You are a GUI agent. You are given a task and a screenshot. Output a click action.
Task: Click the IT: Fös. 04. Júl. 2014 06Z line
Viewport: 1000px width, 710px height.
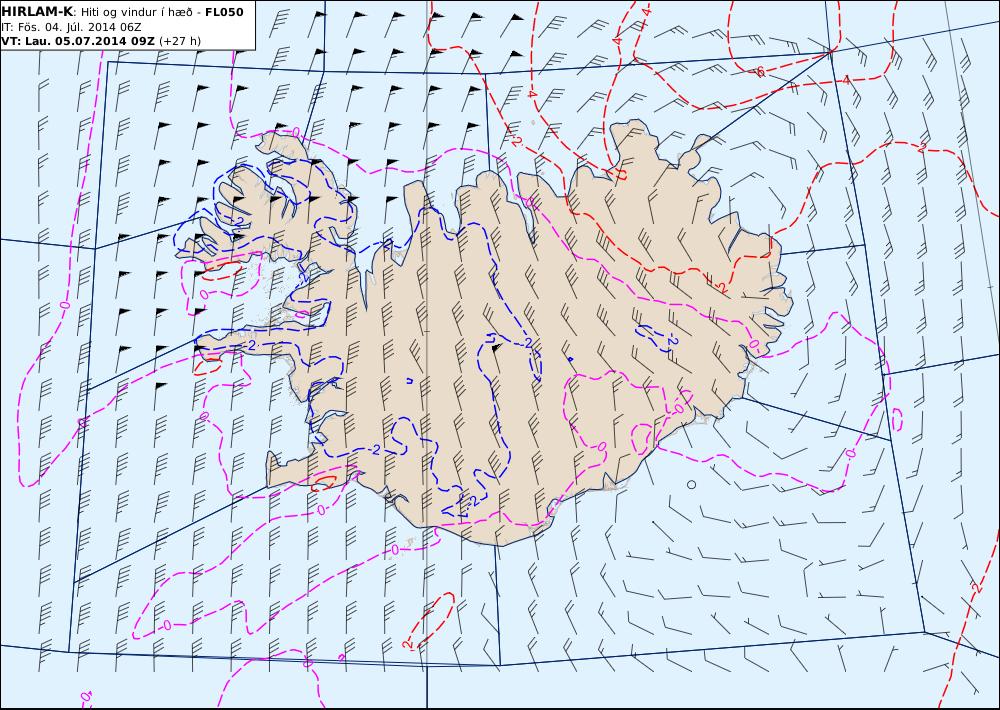click(71, 27)
